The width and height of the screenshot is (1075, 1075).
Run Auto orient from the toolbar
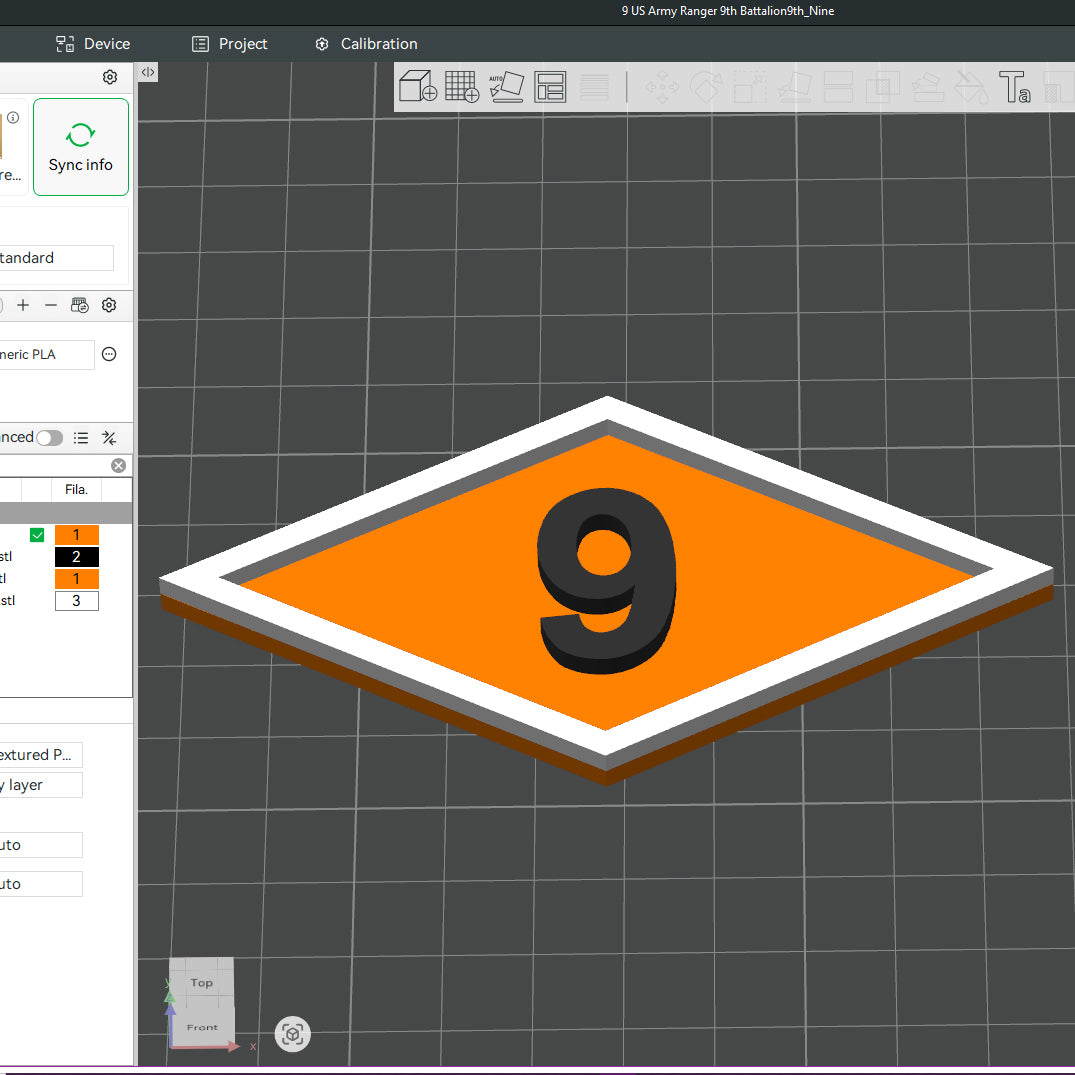(506, 87)
